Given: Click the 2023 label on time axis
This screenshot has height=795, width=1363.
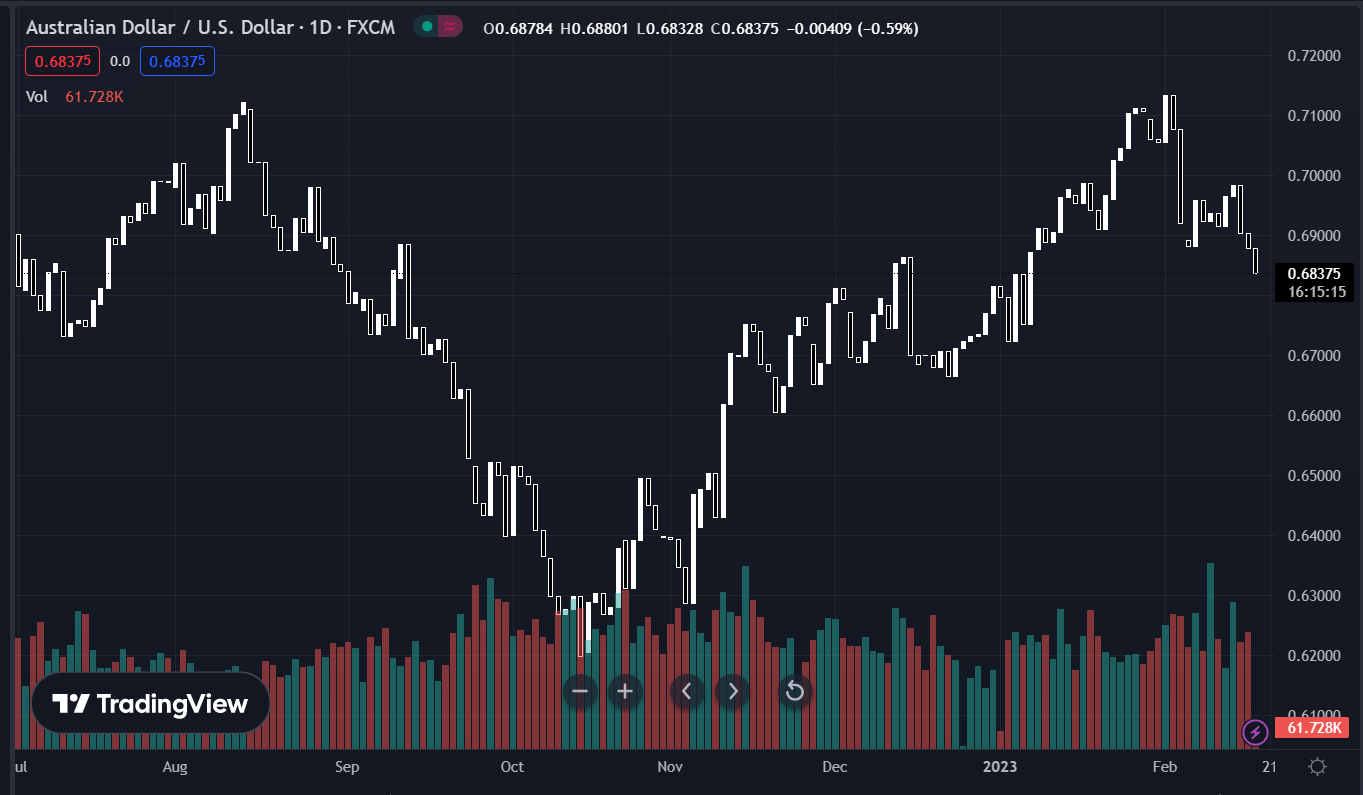Looking at the screenshot, I should click(x=999, y=767).
